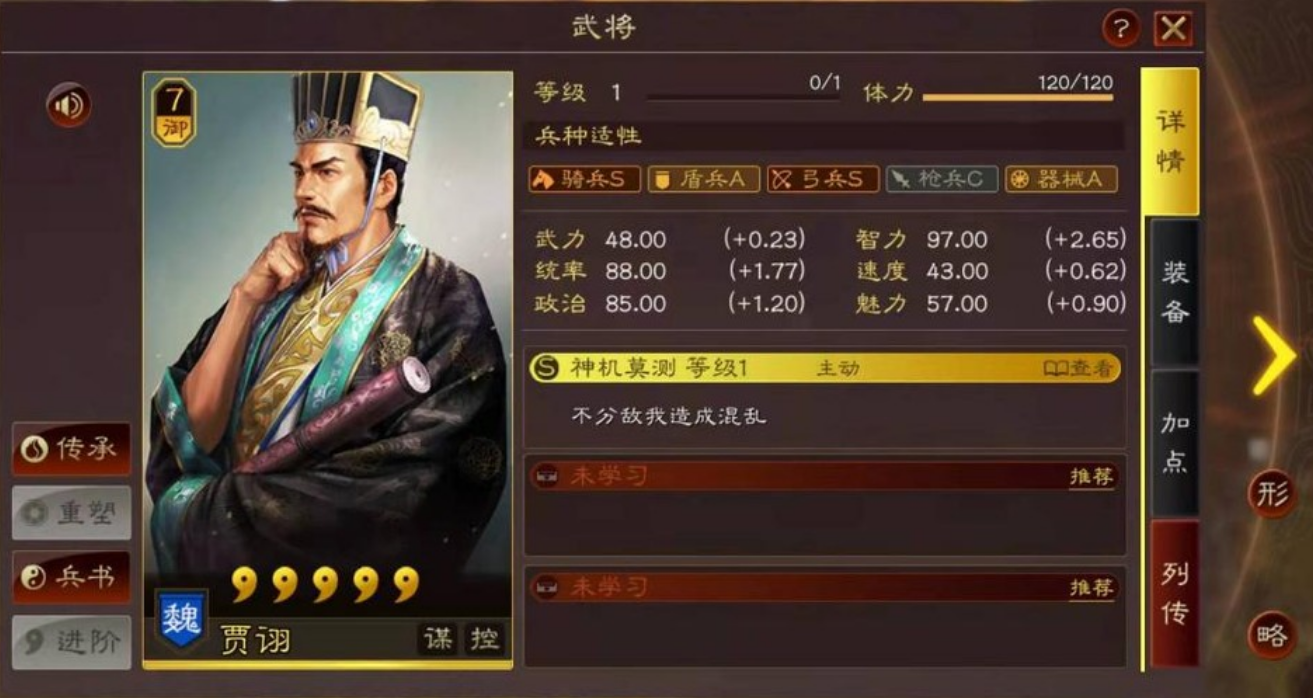
Task: Mute sound with the speaker icon
Action: pyautogui.click(x=69, y=105)
